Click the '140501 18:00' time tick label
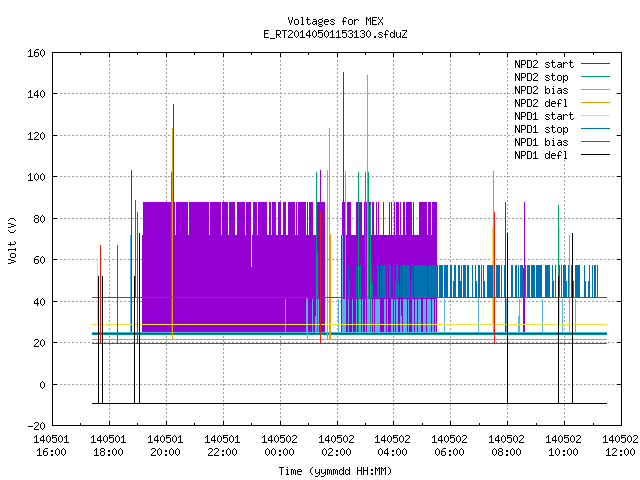 [108, 446]
